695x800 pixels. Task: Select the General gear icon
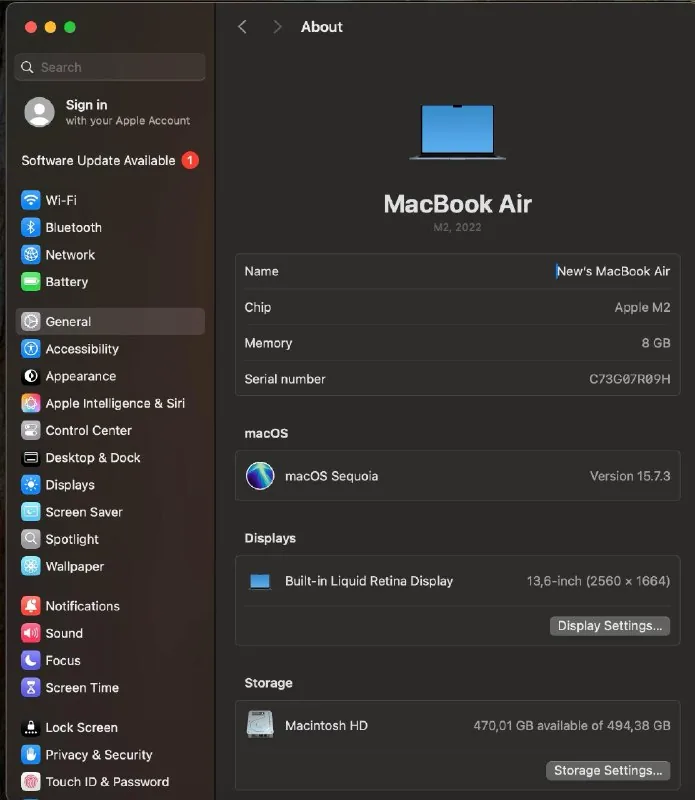pyautogui.click(x=31, y=321)
